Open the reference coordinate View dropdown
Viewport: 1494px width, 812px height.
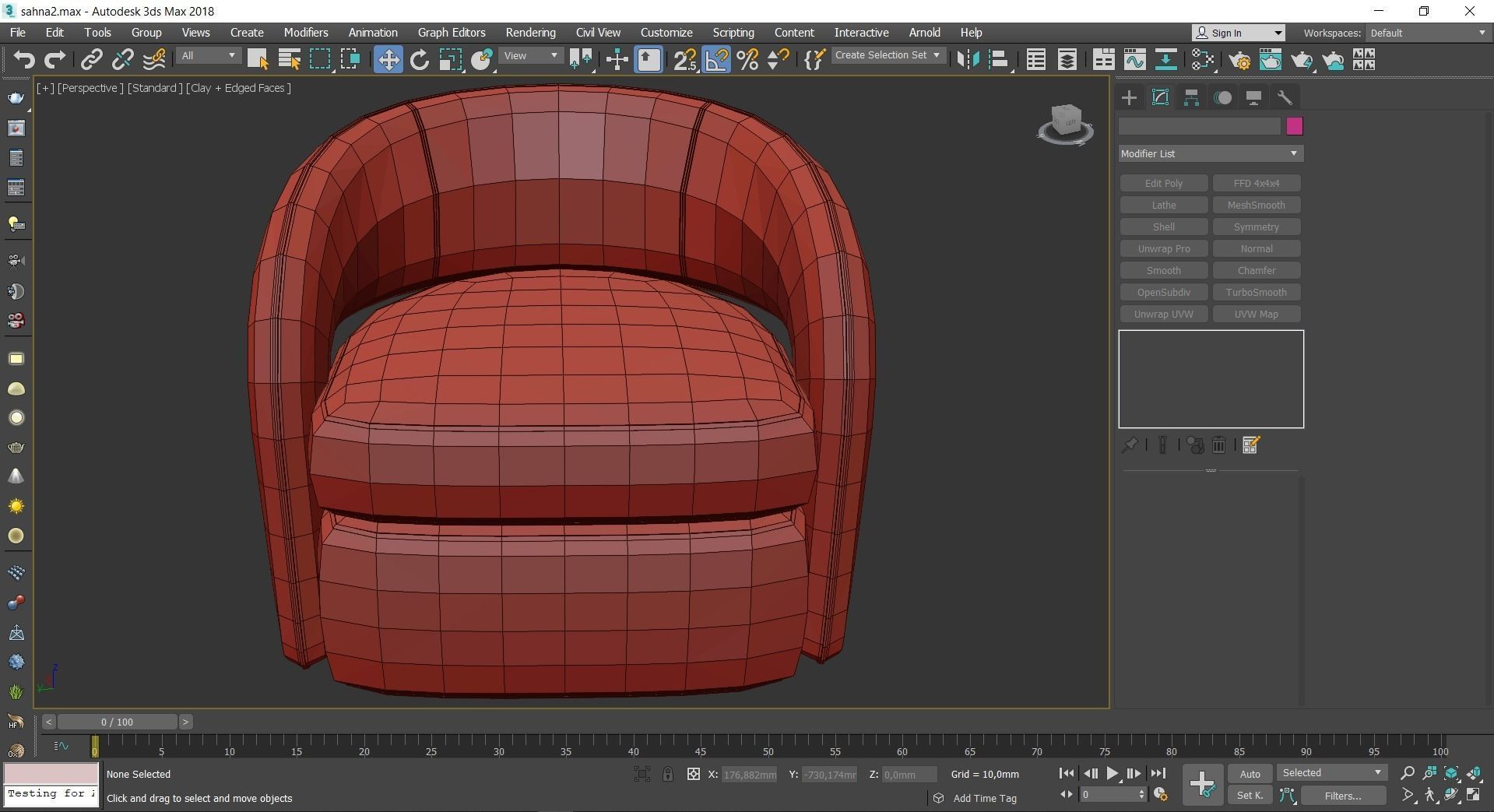click(531, 55)
